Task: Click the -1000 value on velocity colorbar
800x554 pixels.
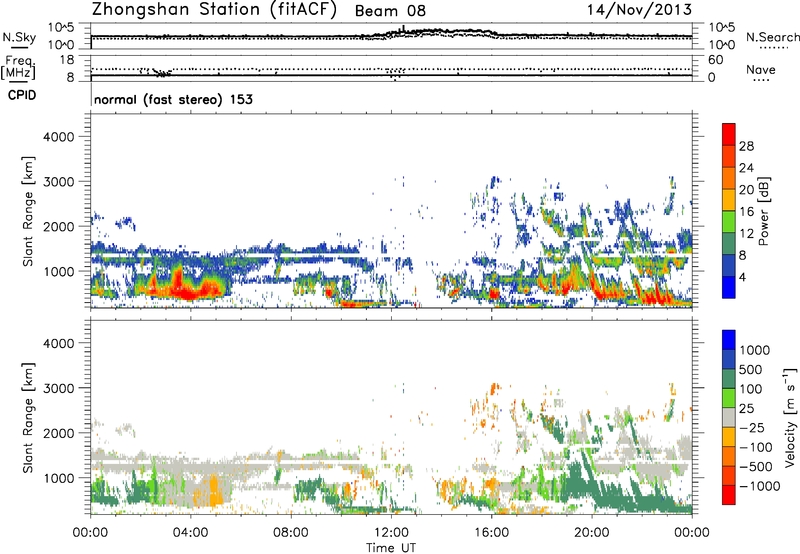Action: pyautogui.click(x=760, y=486)
